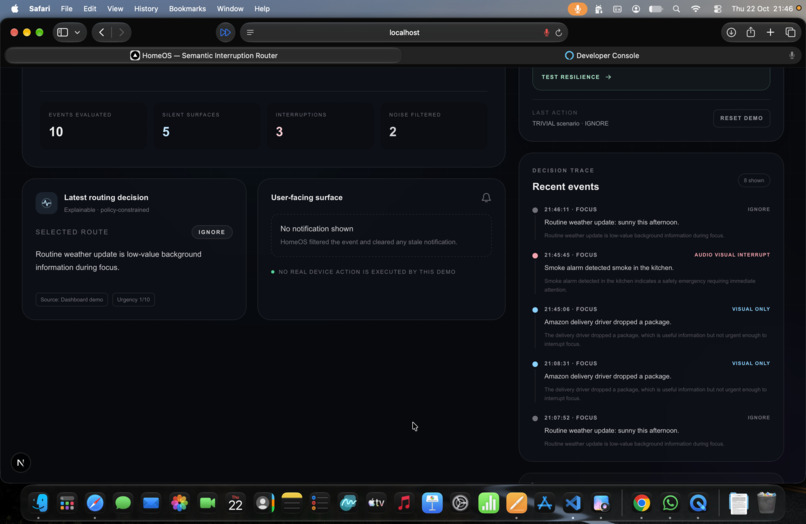Screen dimensions: 806x524
Task: Open Photos from the dock
Action: click(179, 503)
